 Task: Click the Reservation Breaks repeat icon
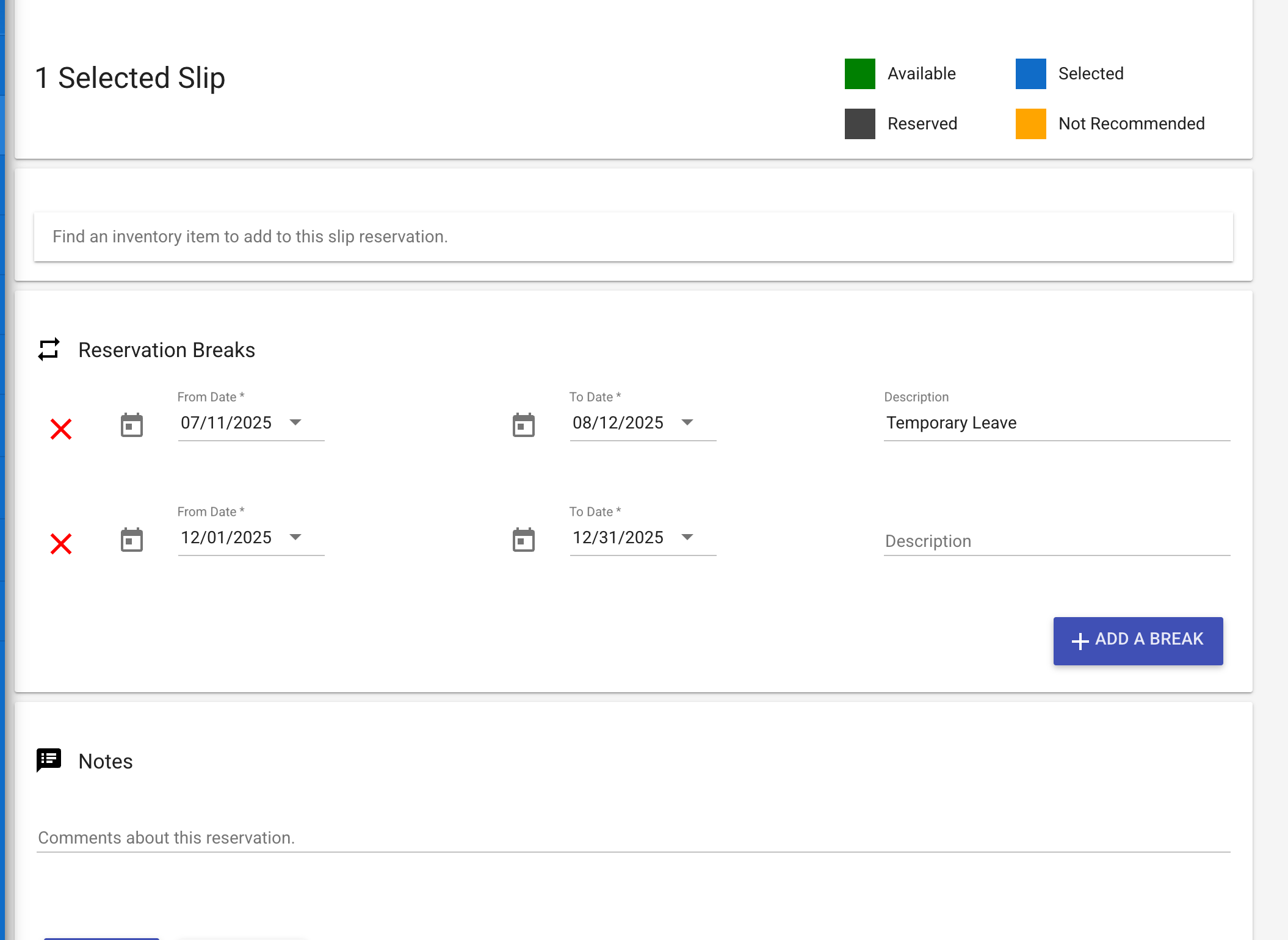click(49, 350)
